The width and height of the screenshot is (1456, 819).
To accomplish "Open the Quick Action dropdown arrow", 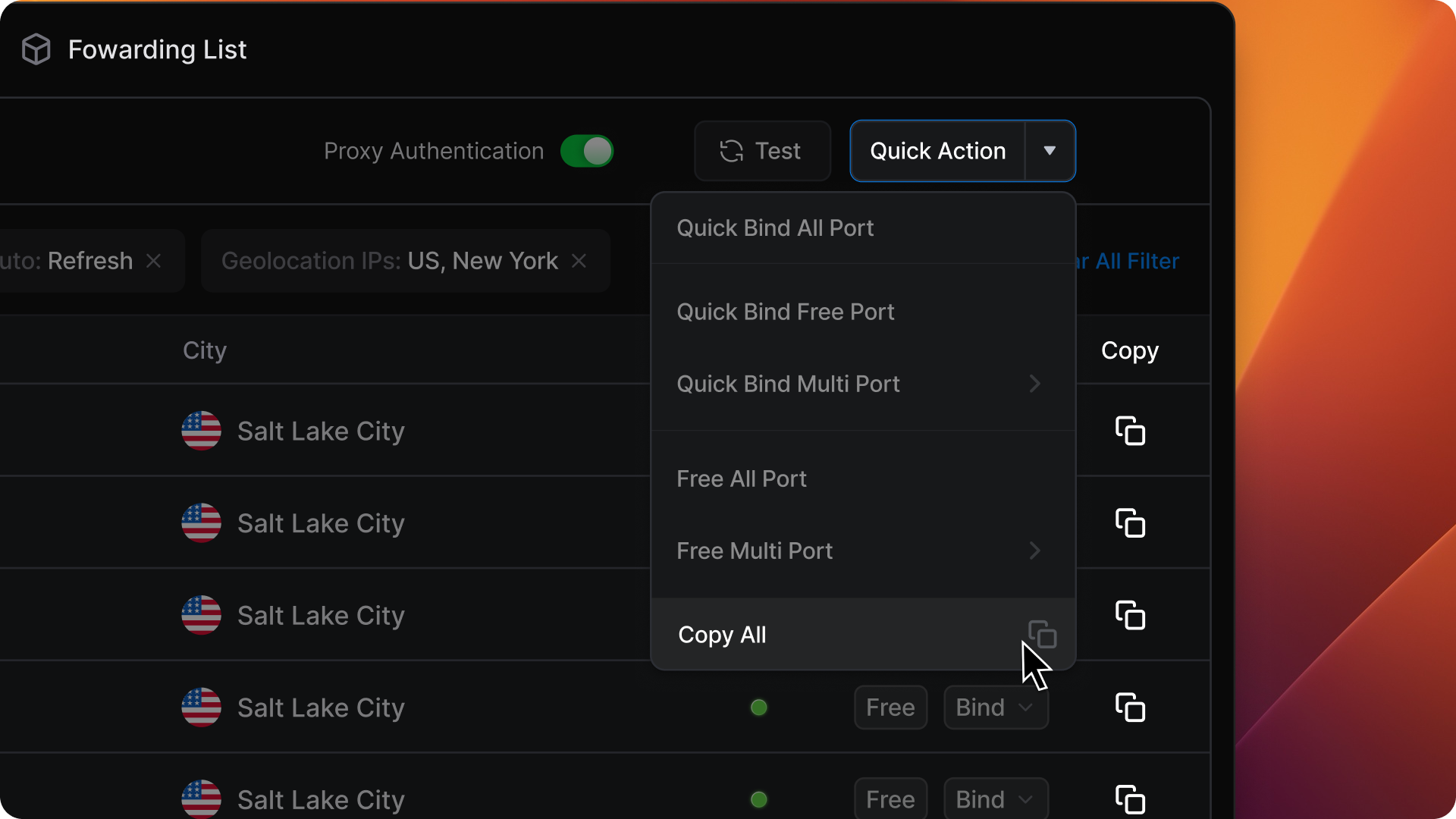I will [x=1050, y=151].
